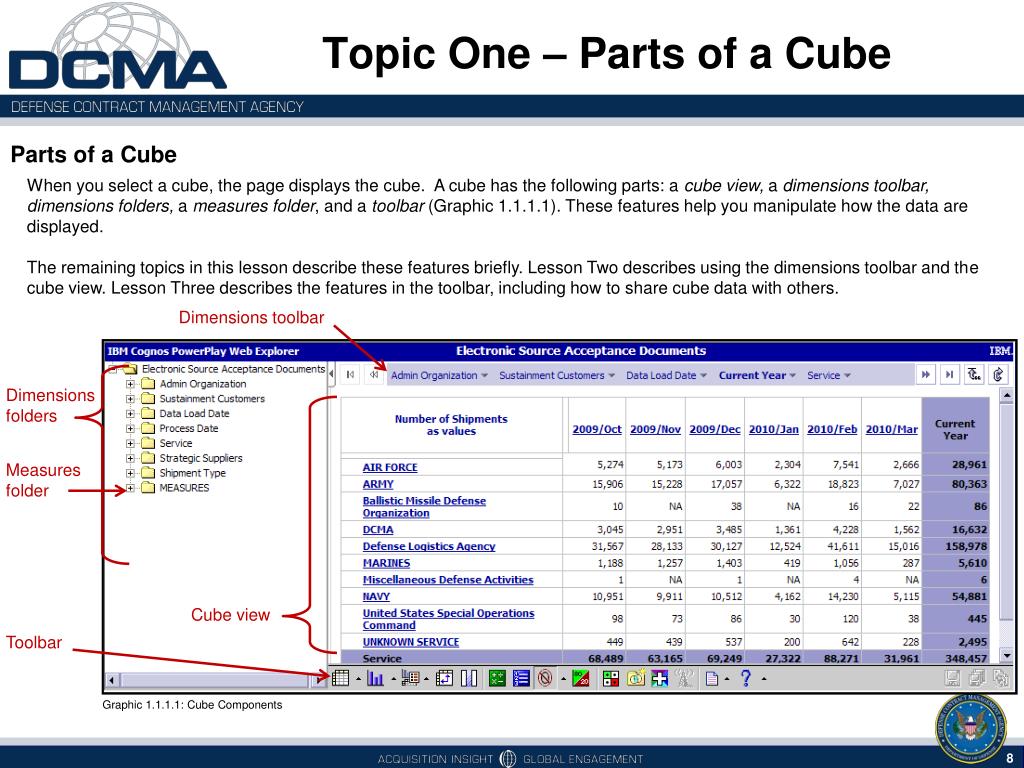The image size is (1024, 768).
Task: Select the crosstab display icon in bottom toolbar
Action: (340, 679)
